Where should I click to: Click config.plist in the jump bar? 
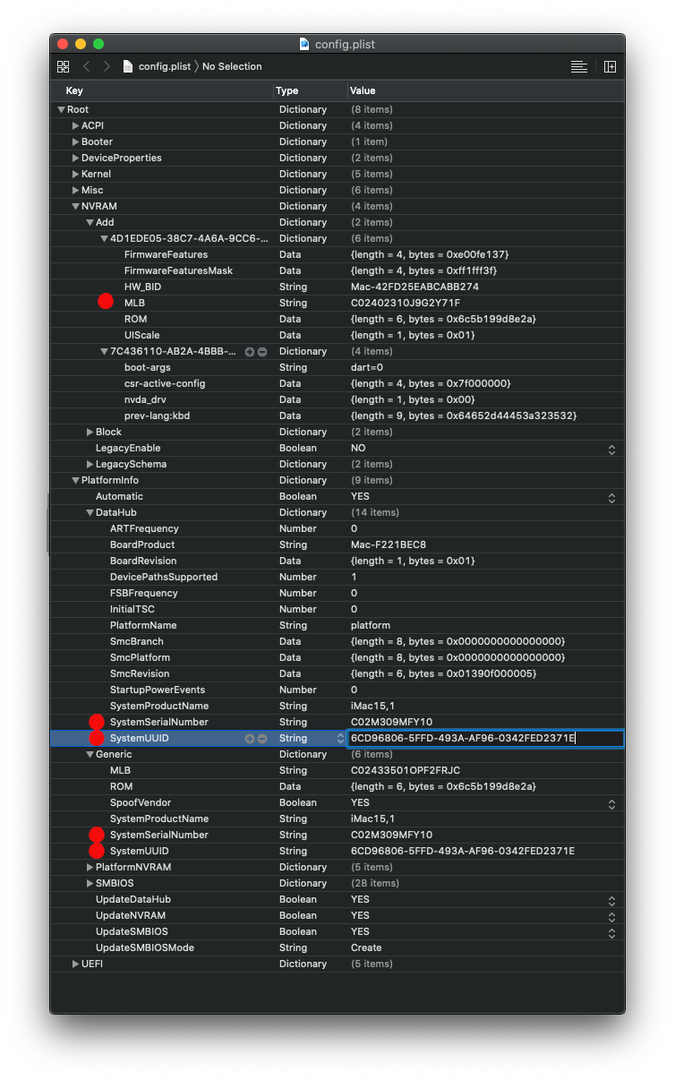point(162,67)
